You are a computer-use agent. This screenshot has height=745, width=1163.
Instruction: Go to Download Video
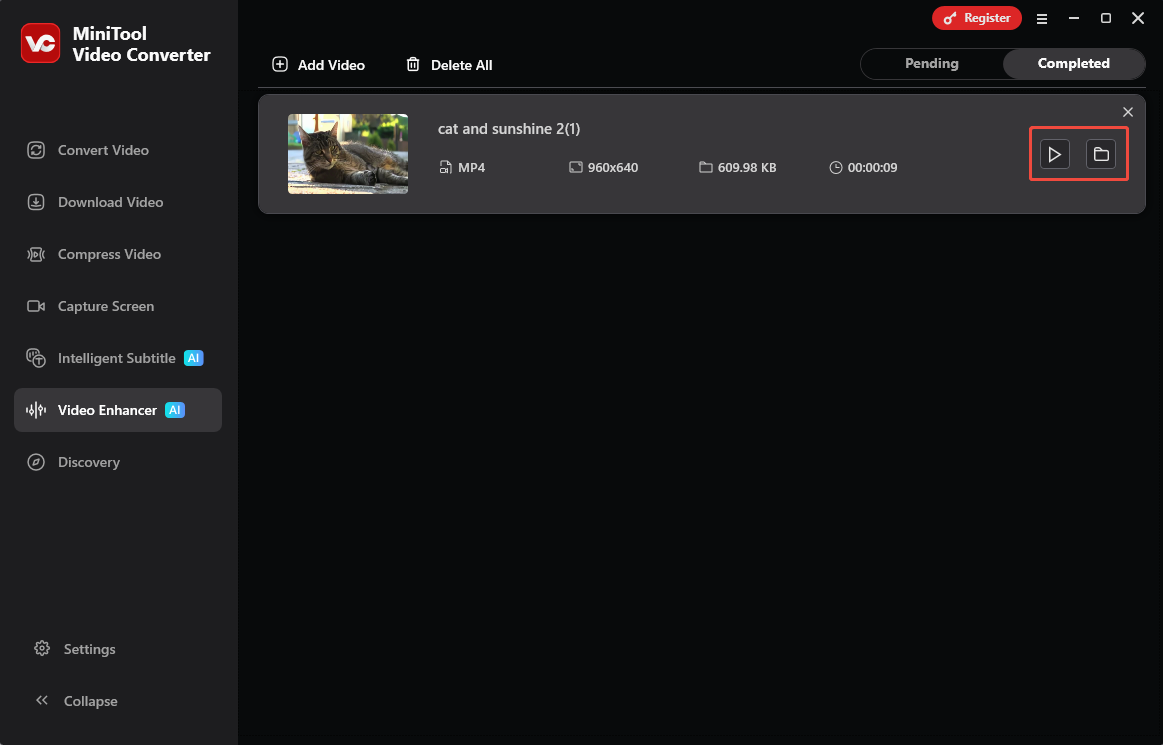pos(118,202)
